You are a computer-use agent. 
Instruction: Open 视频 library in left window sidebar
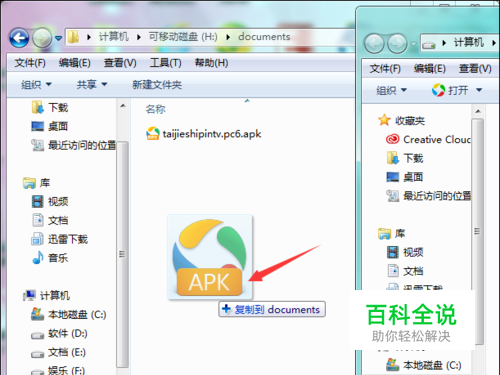(50, 201)
